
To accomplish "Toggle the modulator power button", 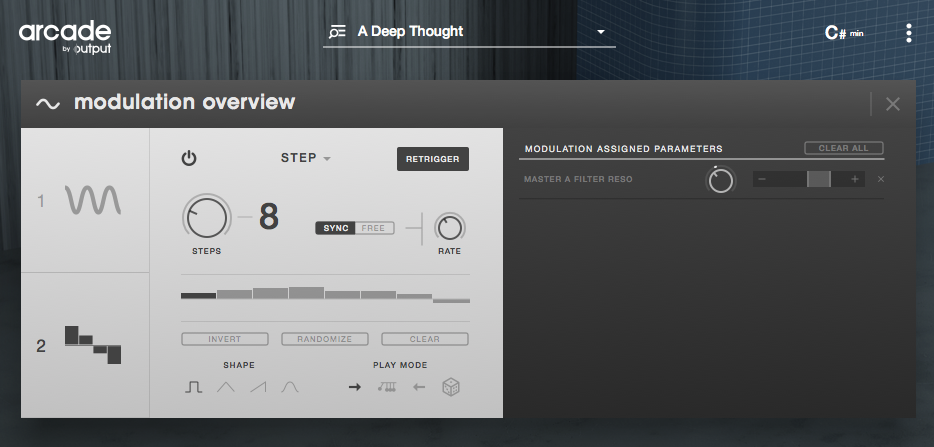I will pyautogui.click(x=189, y=159).
